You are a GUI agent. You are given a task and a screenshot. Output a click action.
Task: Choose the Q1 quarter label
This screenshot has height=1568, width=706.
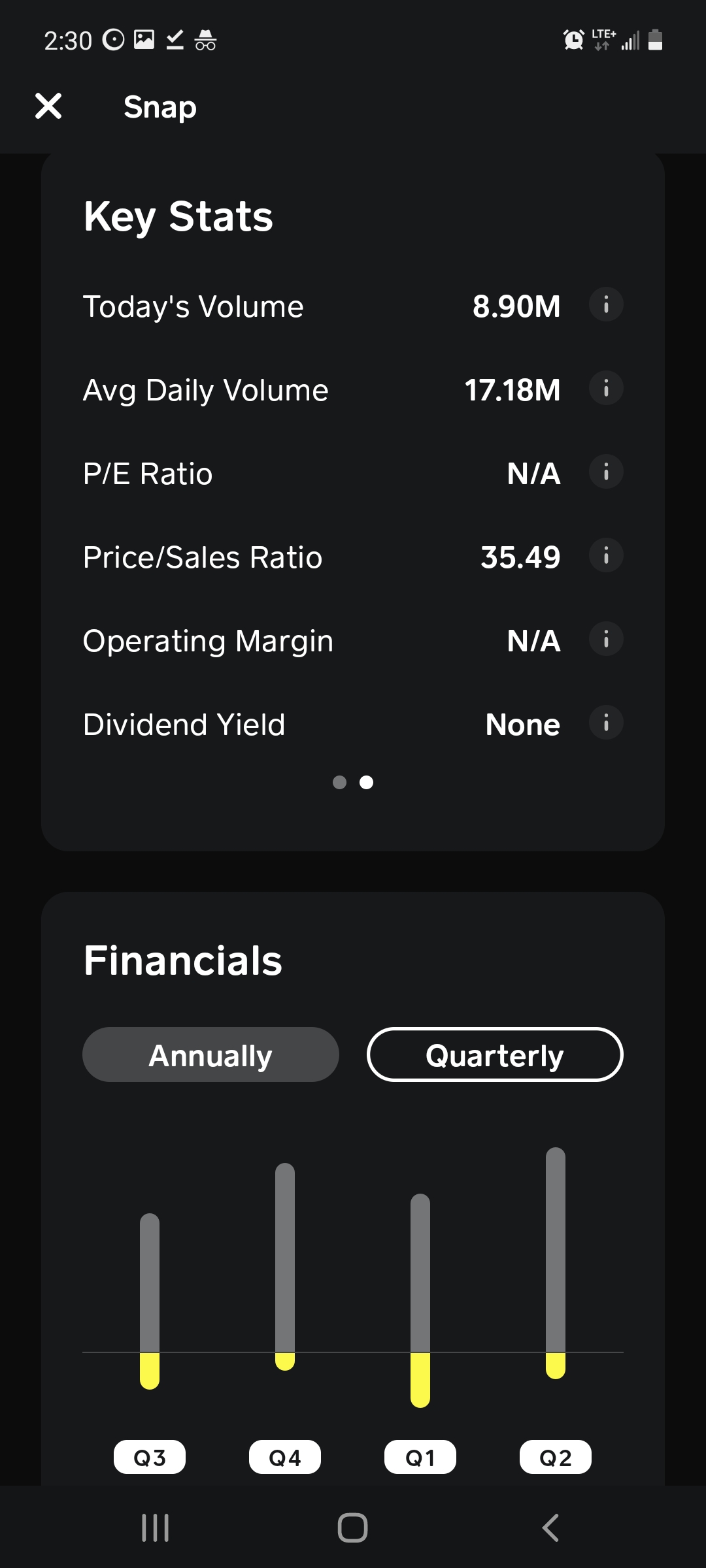(420, 1457)
